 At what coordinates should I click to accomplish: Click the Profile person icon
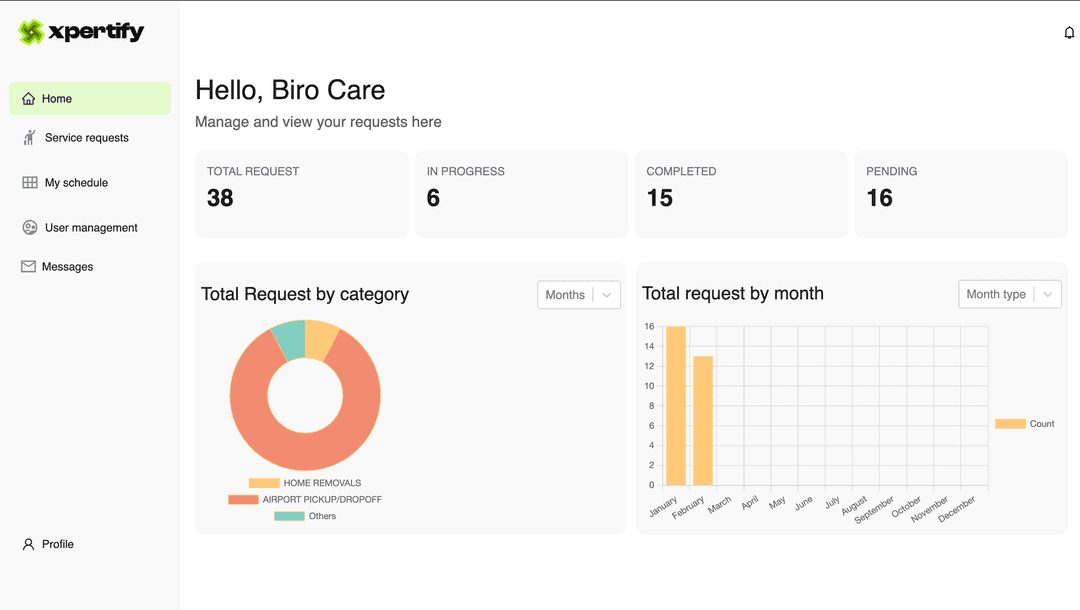click(x=28, y=544)
